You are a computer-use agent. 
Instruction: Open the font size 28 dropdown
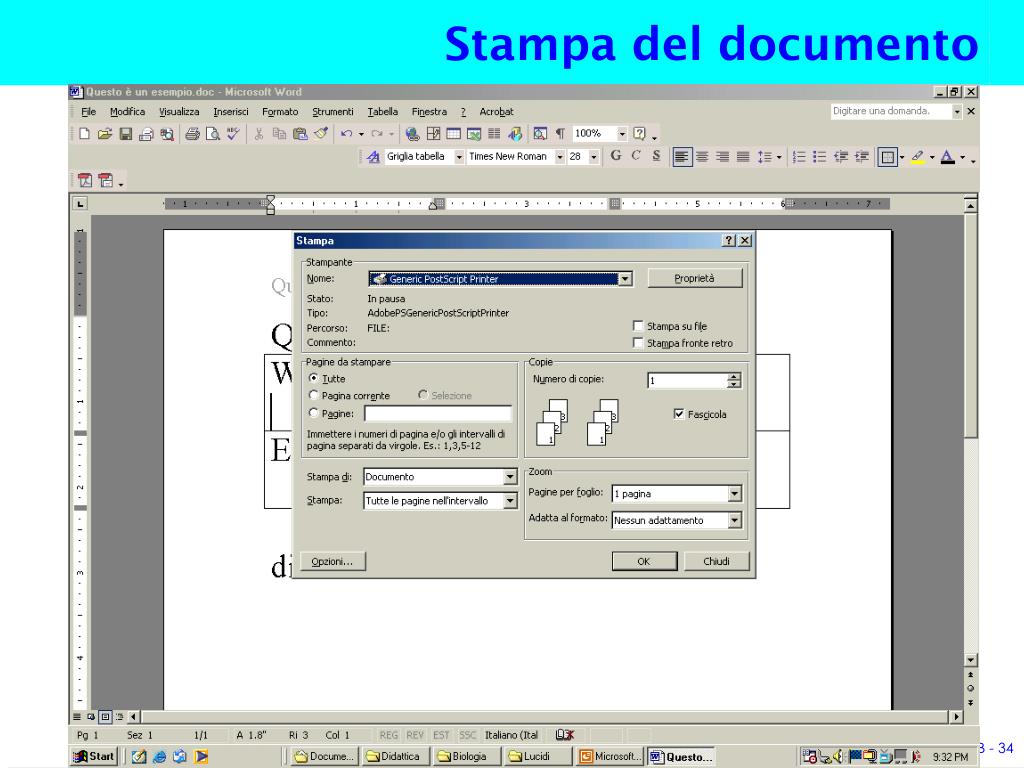pos(594,157)
